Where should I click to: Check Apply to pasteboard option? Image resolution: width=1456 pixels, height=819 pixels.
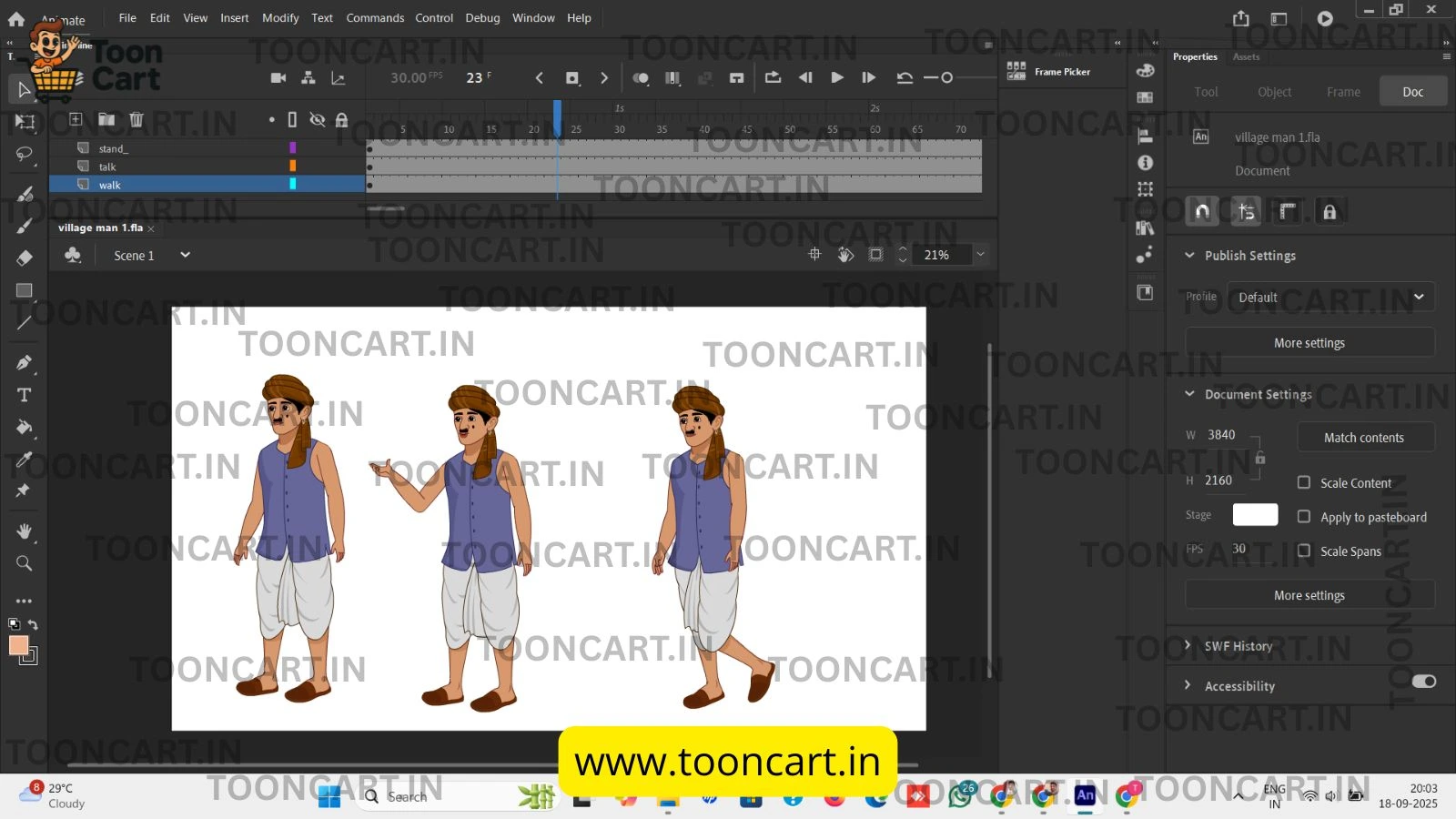(x=1304, y=517)
